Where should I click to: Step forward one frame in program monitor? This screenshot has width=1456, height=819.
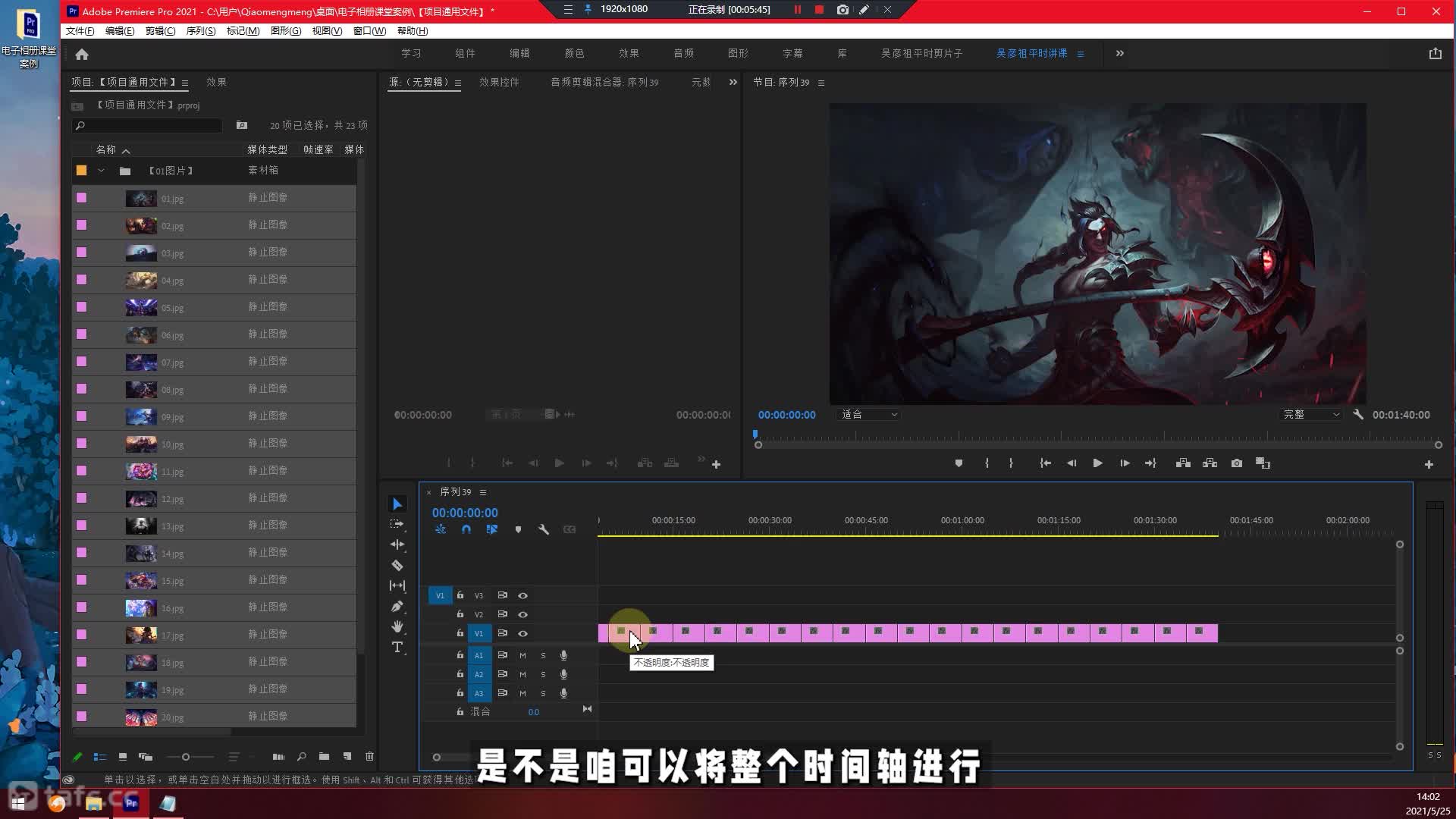tap(1125, 463)
